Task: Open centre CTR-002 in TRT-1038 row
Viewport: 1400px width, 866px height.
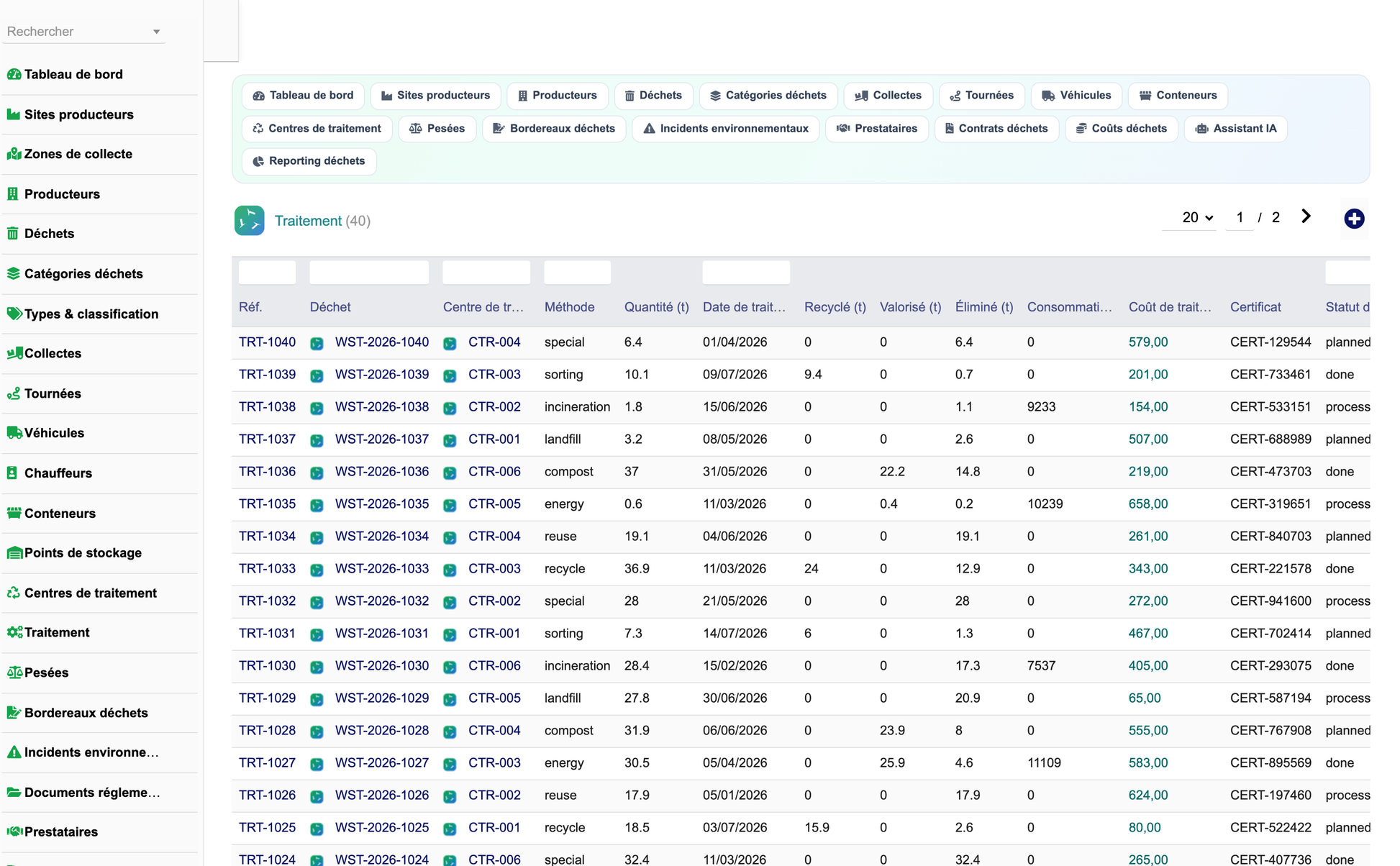Action: (x=494, y=407)
